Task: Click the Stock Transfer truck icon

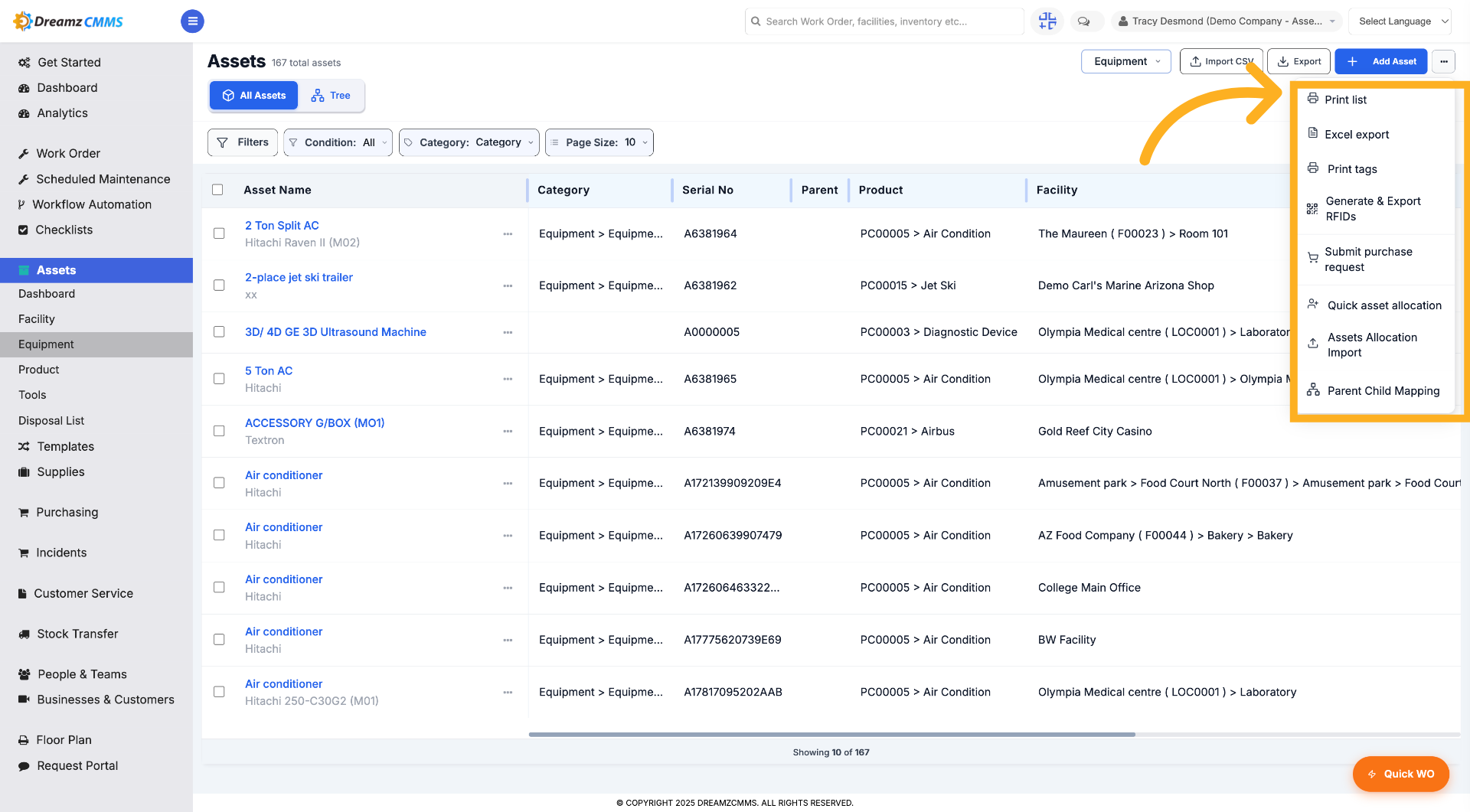Action: [24, 634]
